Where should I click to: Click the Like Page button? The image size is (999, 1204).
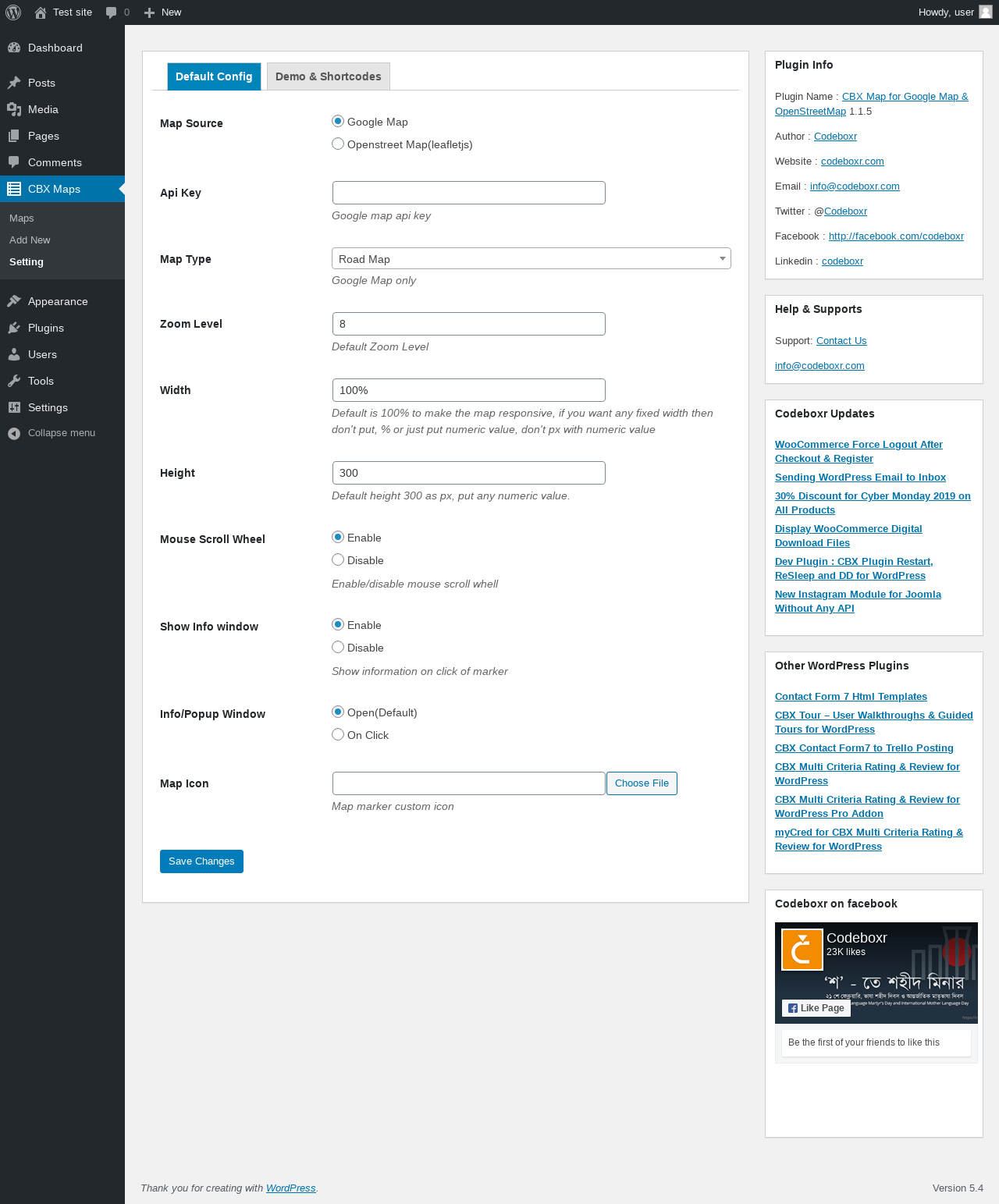pyautogui.click(x=816, y=1008)
